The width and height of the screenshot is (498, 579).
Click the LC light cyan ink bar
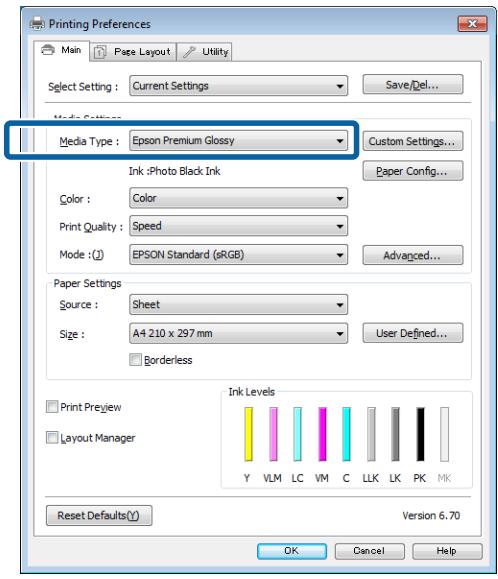298,434
